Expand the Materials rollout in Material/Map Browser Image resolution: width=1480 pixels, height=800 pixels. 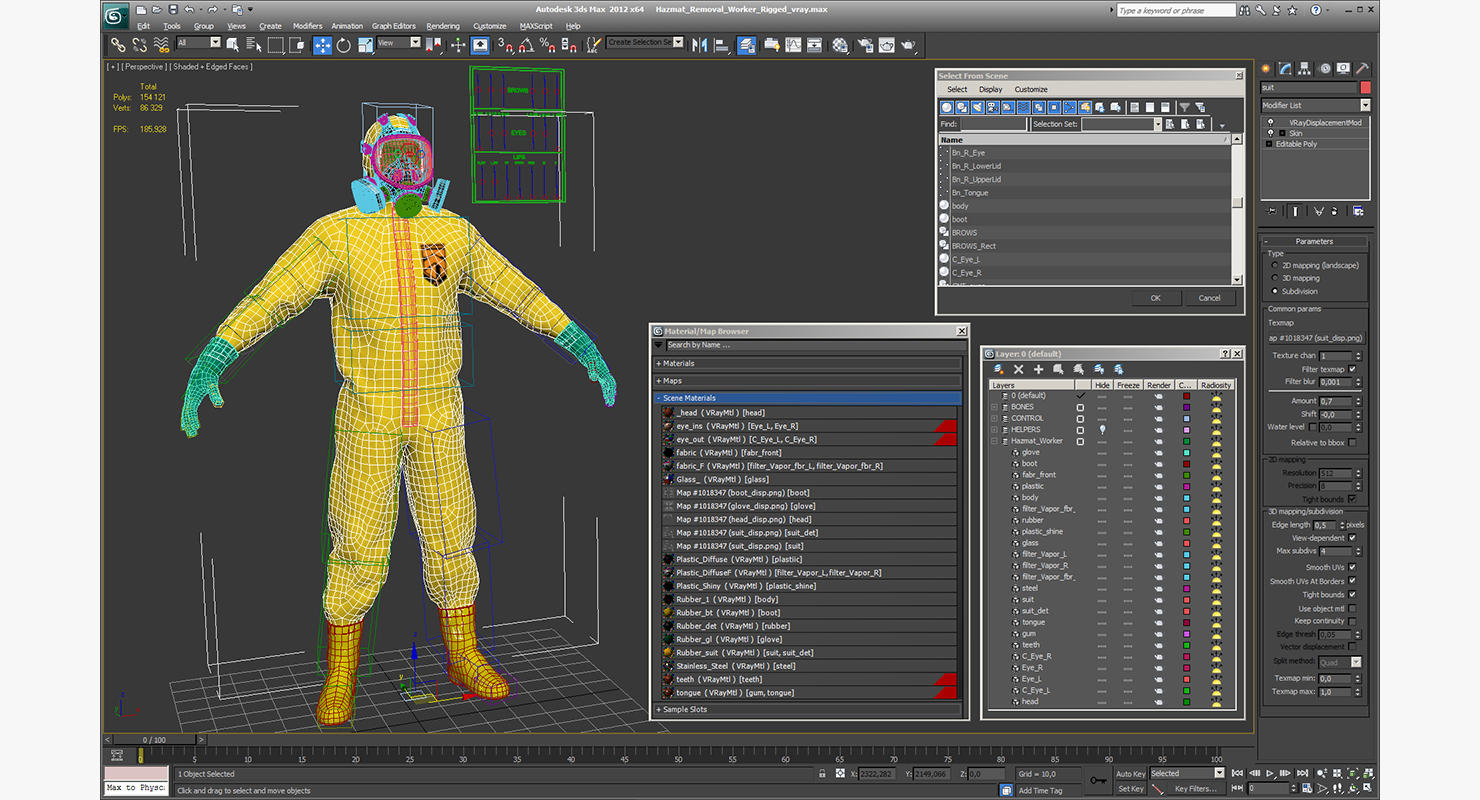[x=808, y=363]
